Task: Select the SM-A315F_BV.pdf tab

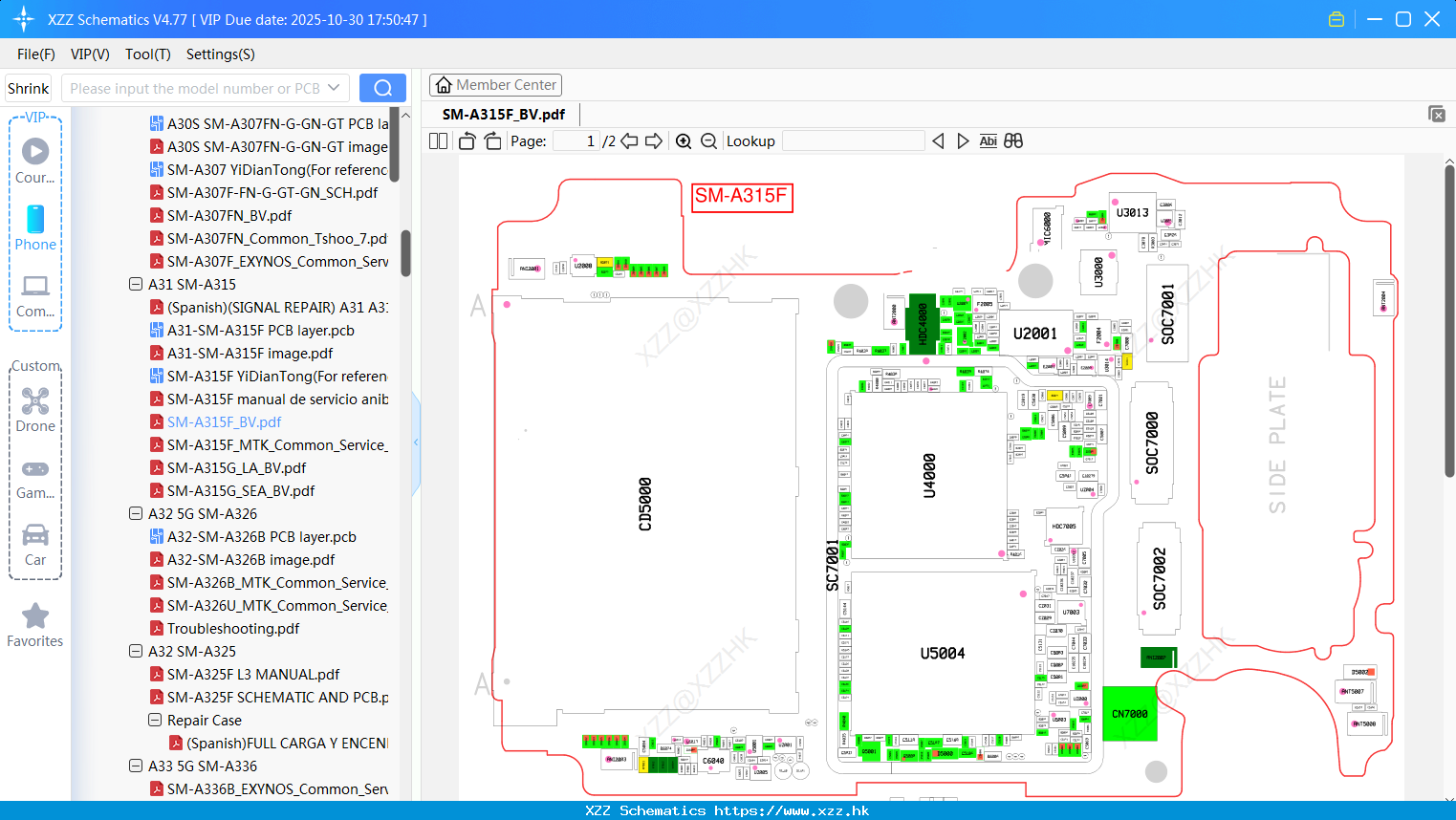Action: 504,115
